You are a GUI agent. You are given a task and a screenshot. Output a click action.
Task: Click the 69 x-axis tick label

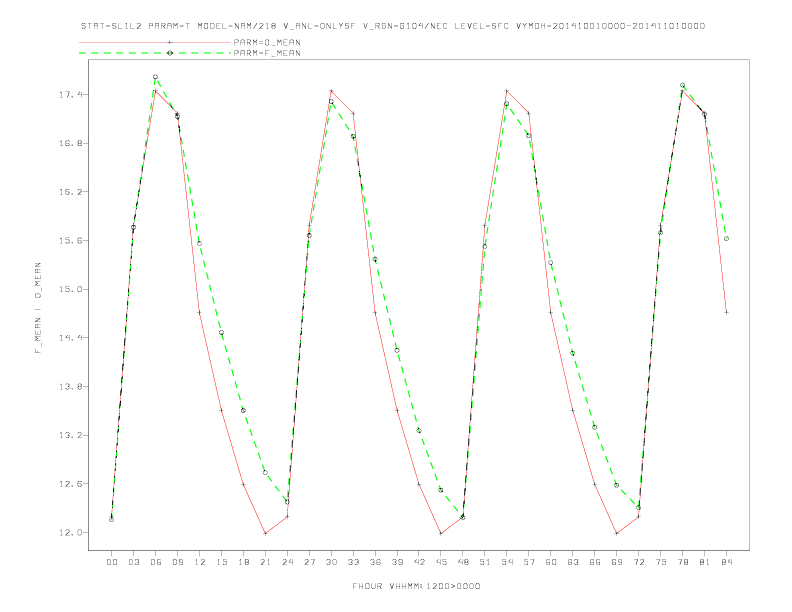click(x=617, y=562)
